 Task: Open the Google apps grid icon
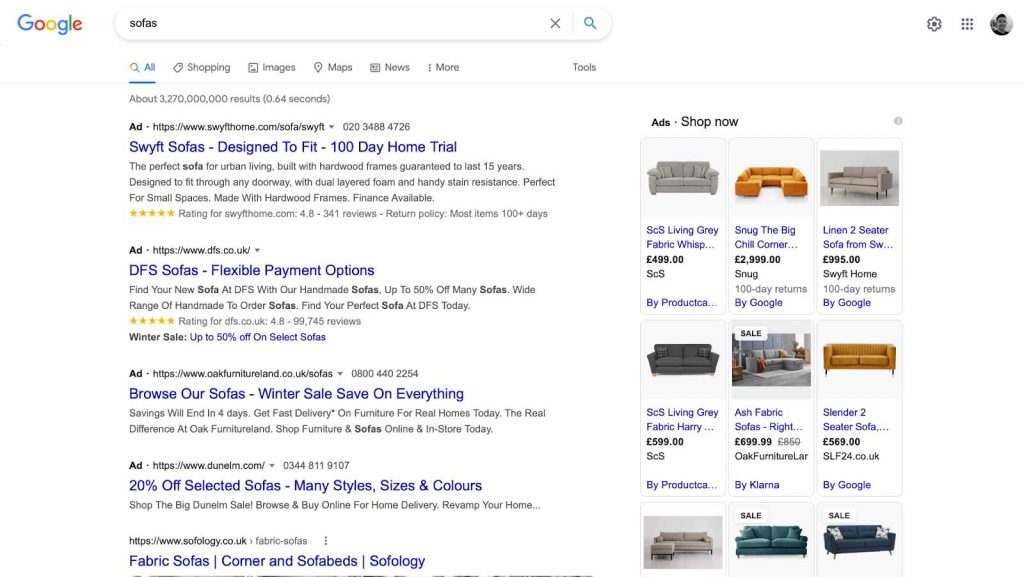point(967,23)
